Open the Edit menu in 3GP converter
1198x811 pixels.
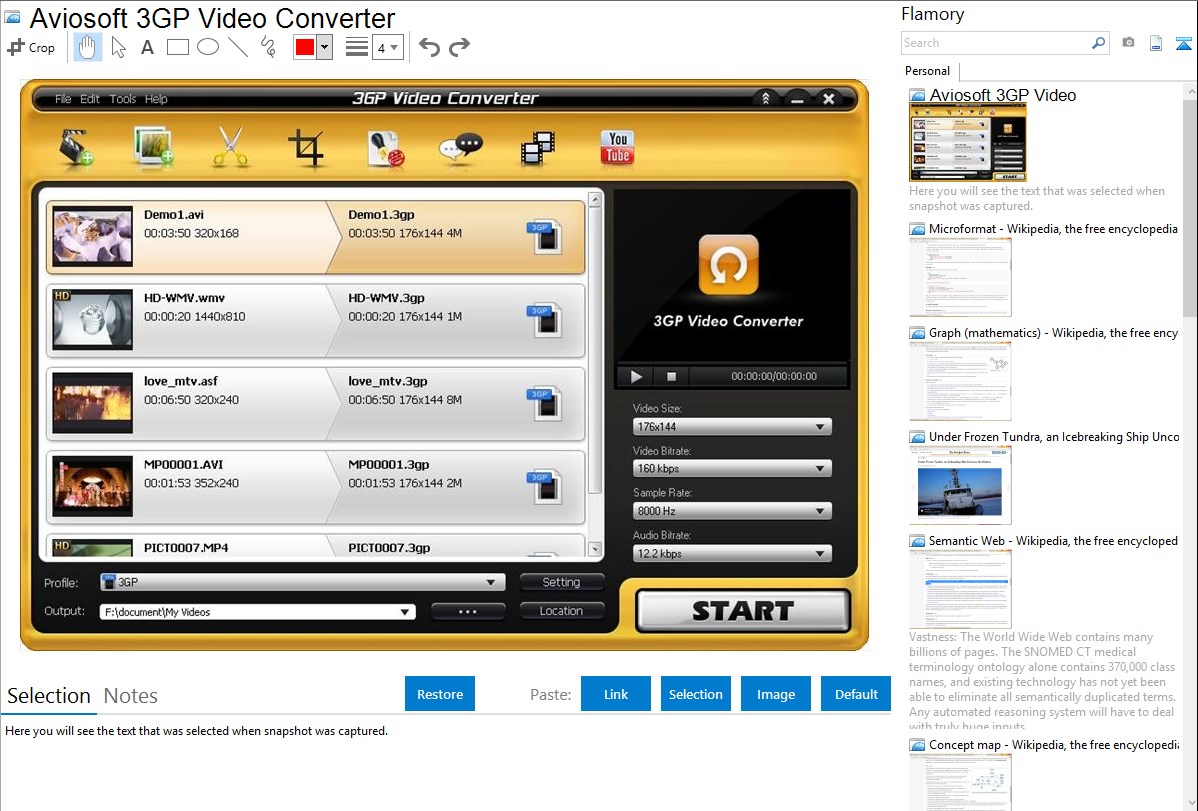pyautogui.click(x=89, y=99)
